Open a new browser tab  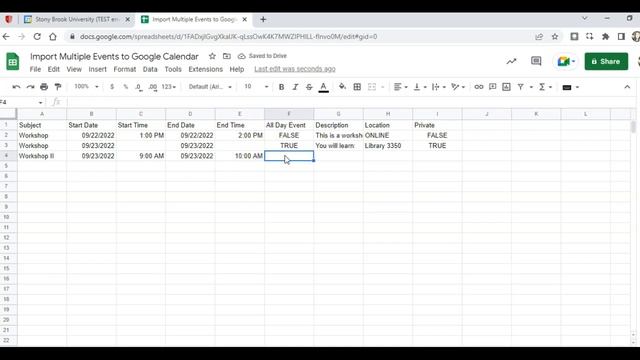click(263, 19)
